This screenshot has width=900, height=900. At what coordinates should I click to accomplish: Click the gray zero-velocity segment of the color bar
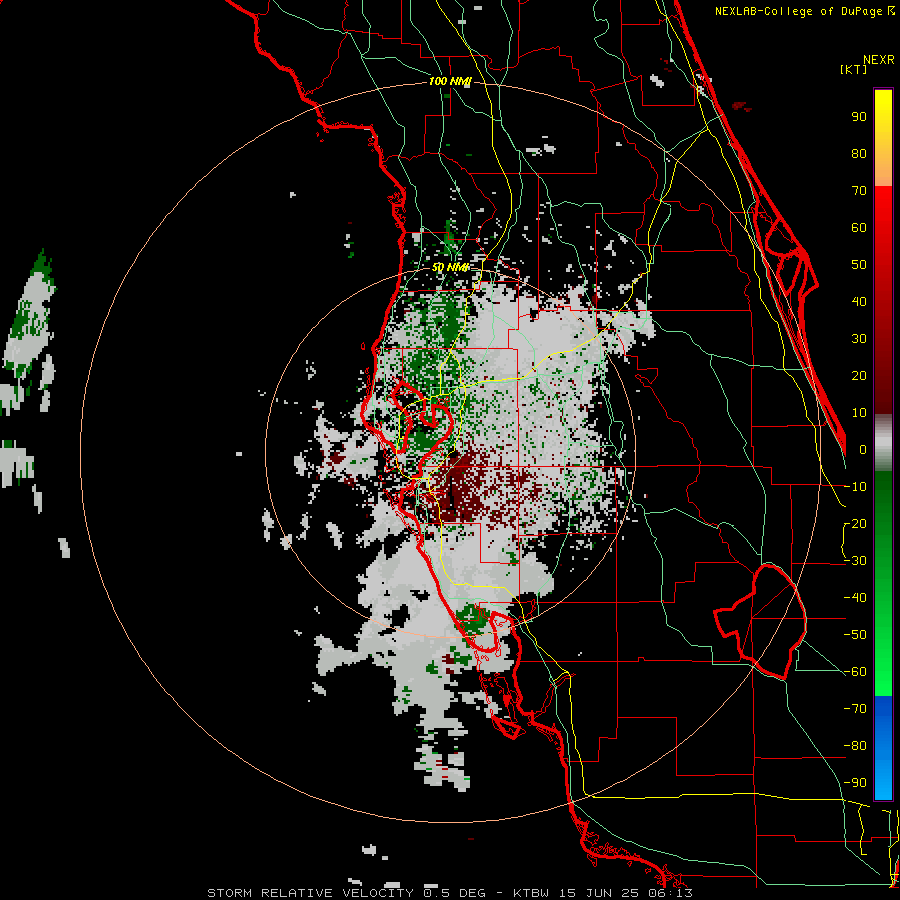(x=883, y=443)
